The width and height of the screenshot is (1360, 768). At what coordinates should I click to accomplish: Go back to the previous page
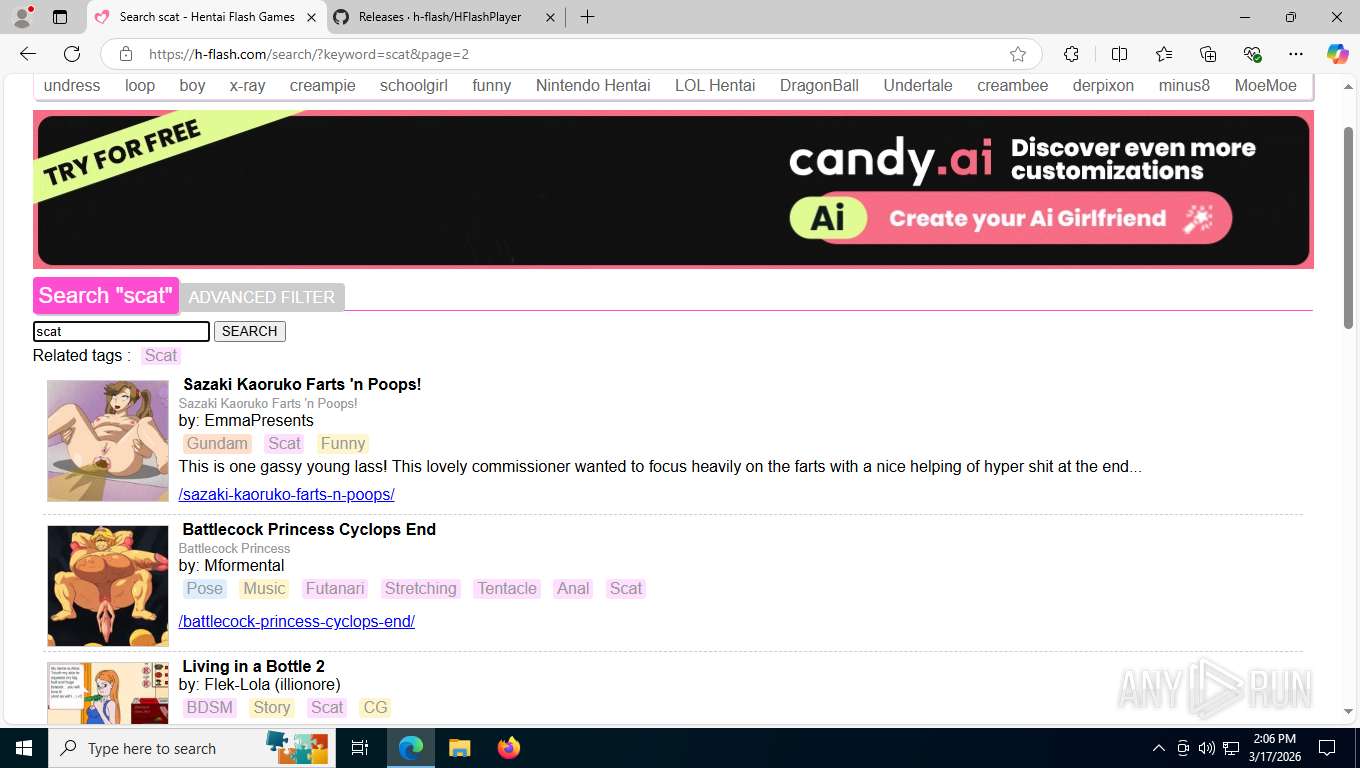(28, 54)
